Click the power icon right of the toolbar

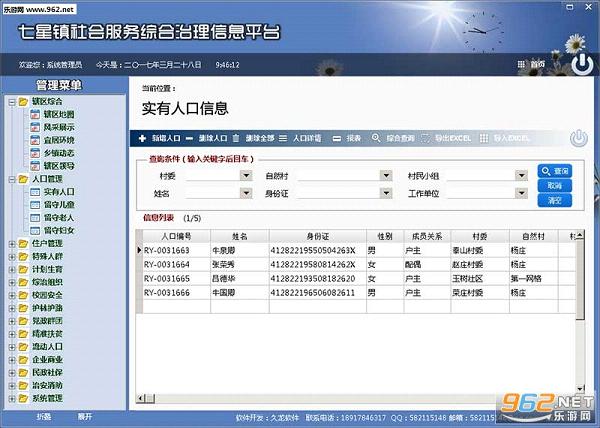tap(579, 138)
